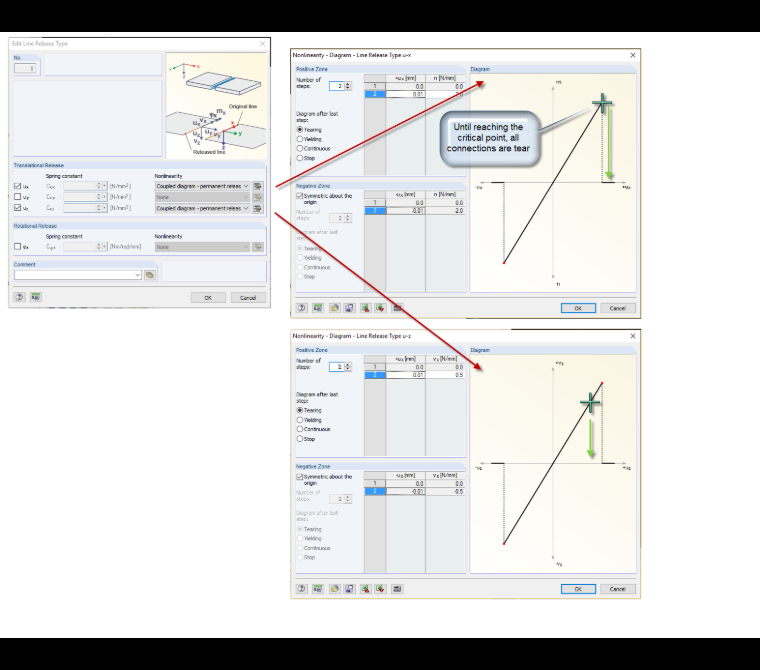Click OK in the u-x diagram dialog
The height and width of the screenshot is (670, 760).
(x=578, y=308)
